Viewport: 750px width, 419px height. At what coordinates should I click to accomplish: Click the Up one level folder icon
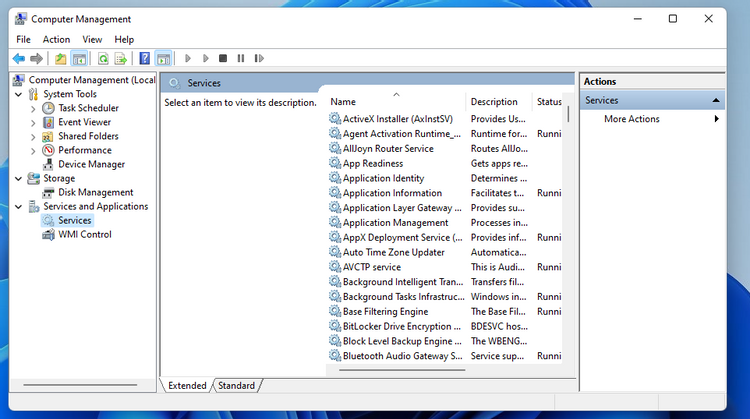(x=60, y=58)
